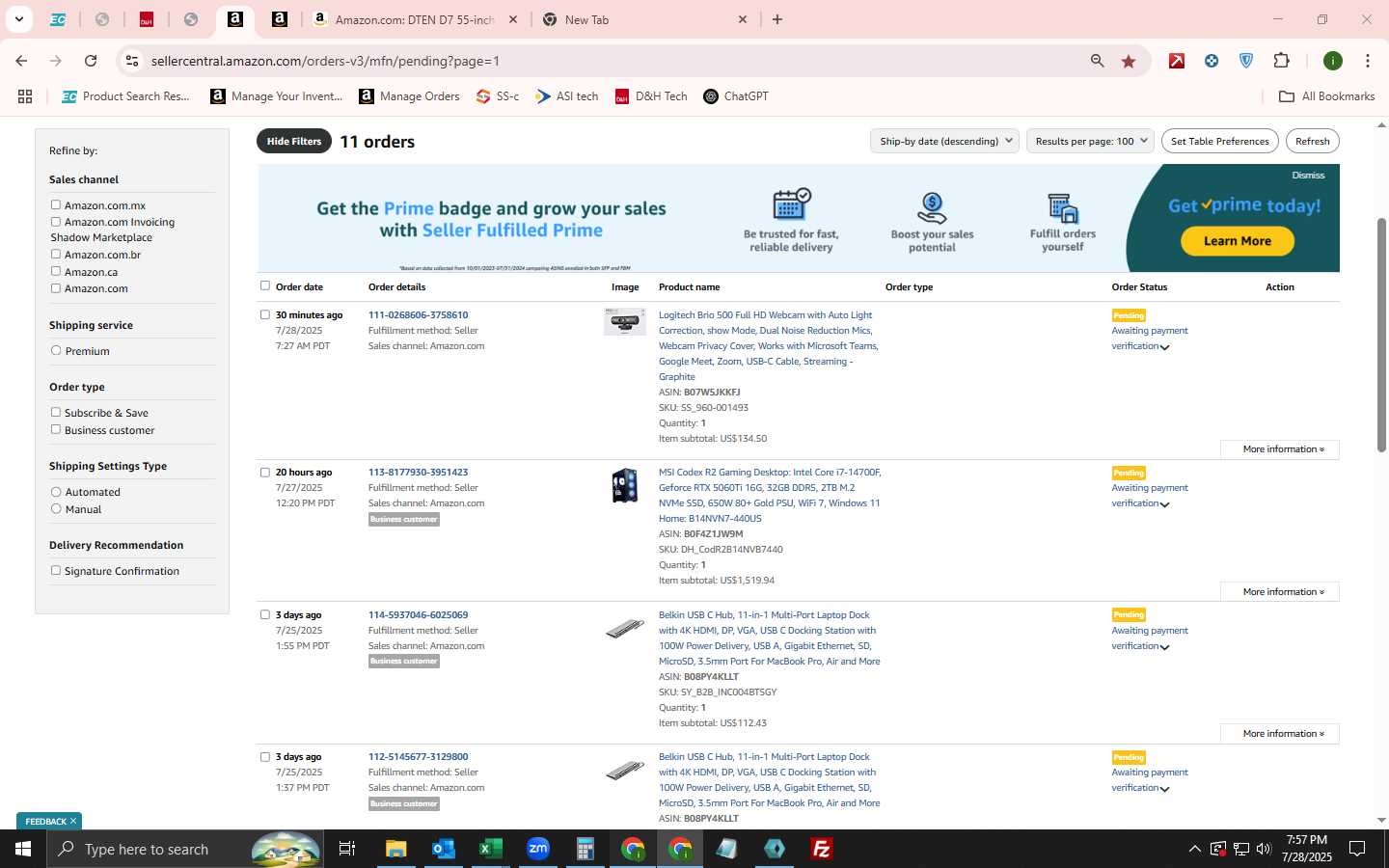
Task: View site information icon beside the URL
Action: (132, 61)
